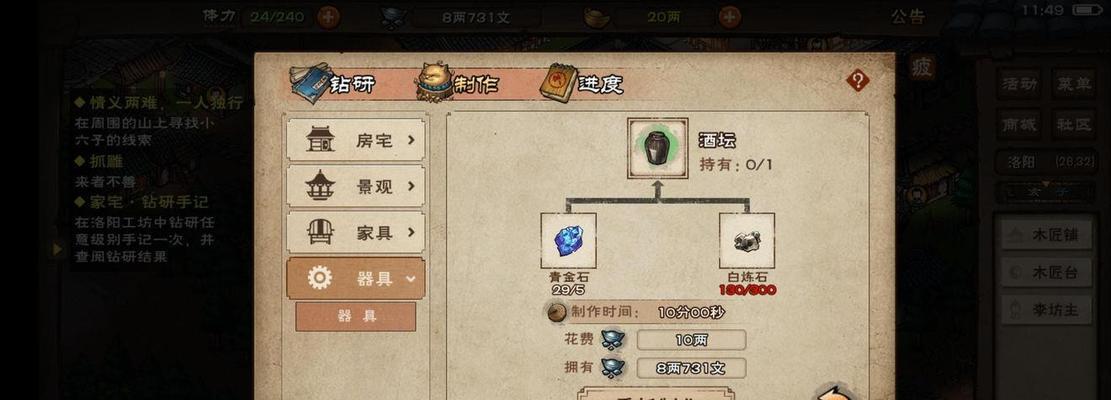Click the 青金石 blue gemstone material icon
This screenshot has height=400, width=1111.
pyautogui.click(x=568, y=241)
